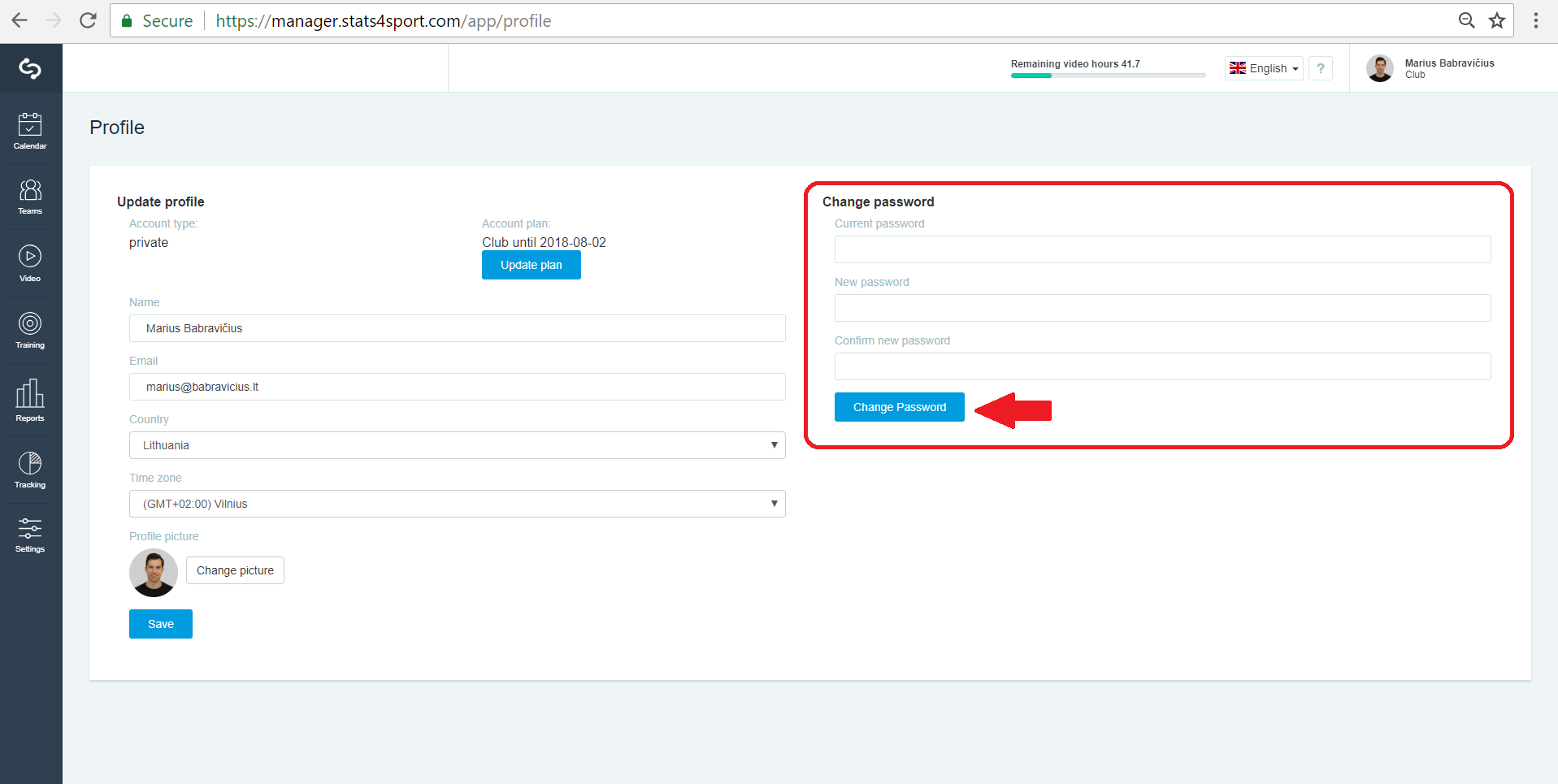Click the 'Club until 2018-08-02' text
This screenshot has width=1558, height=784.
(x=544, y=242)
